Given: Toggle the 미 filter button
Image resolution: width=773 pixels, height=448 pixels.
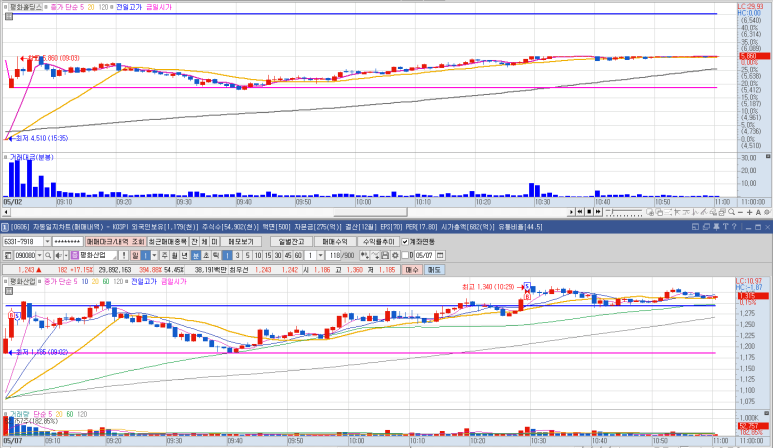Looking at the screenshot, I should tap(214, 241).
